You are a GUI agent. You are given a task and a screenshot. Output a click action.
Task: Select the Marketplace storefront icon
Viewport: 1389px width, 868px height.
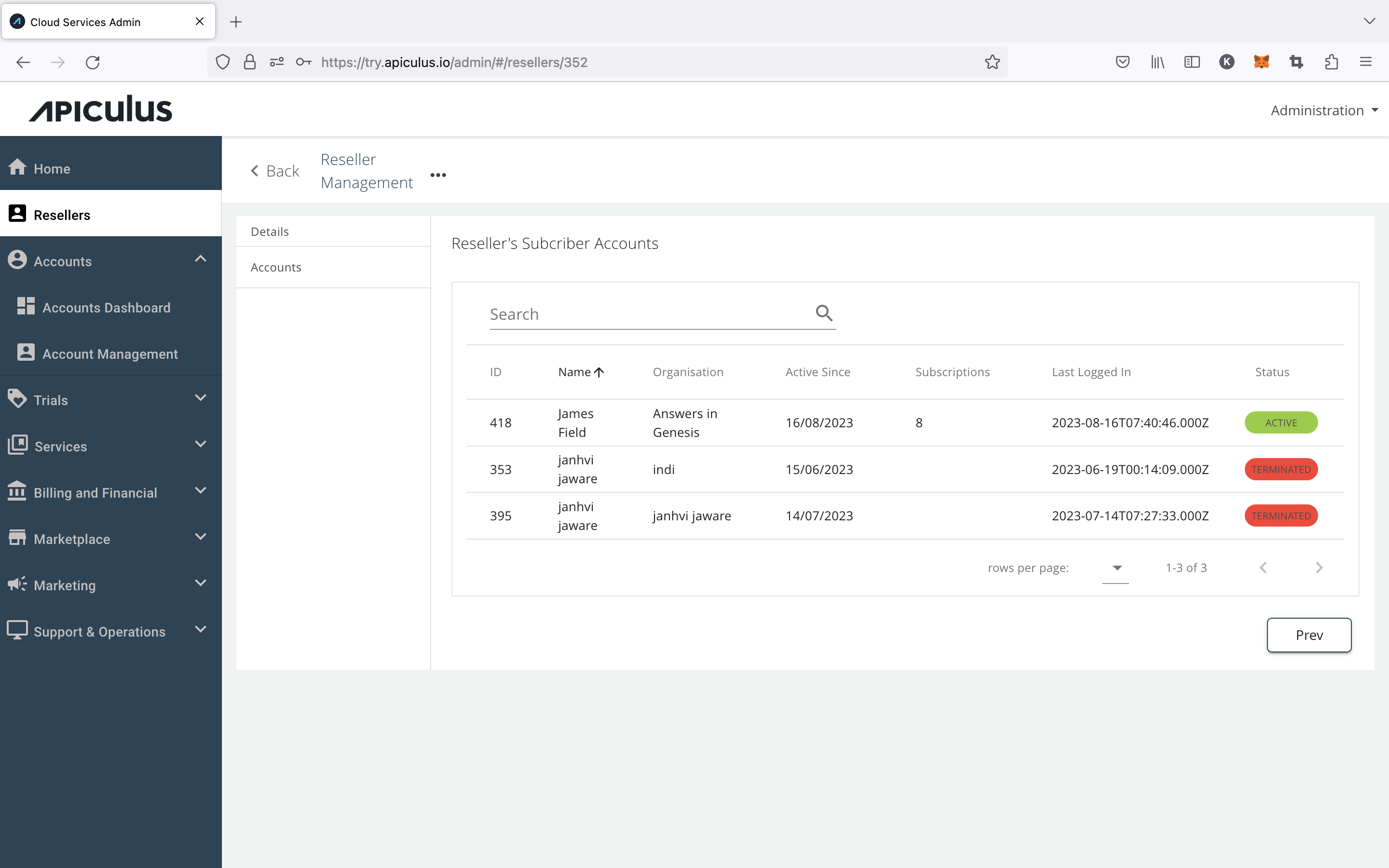pyautogui.click(x=18, y=537)
